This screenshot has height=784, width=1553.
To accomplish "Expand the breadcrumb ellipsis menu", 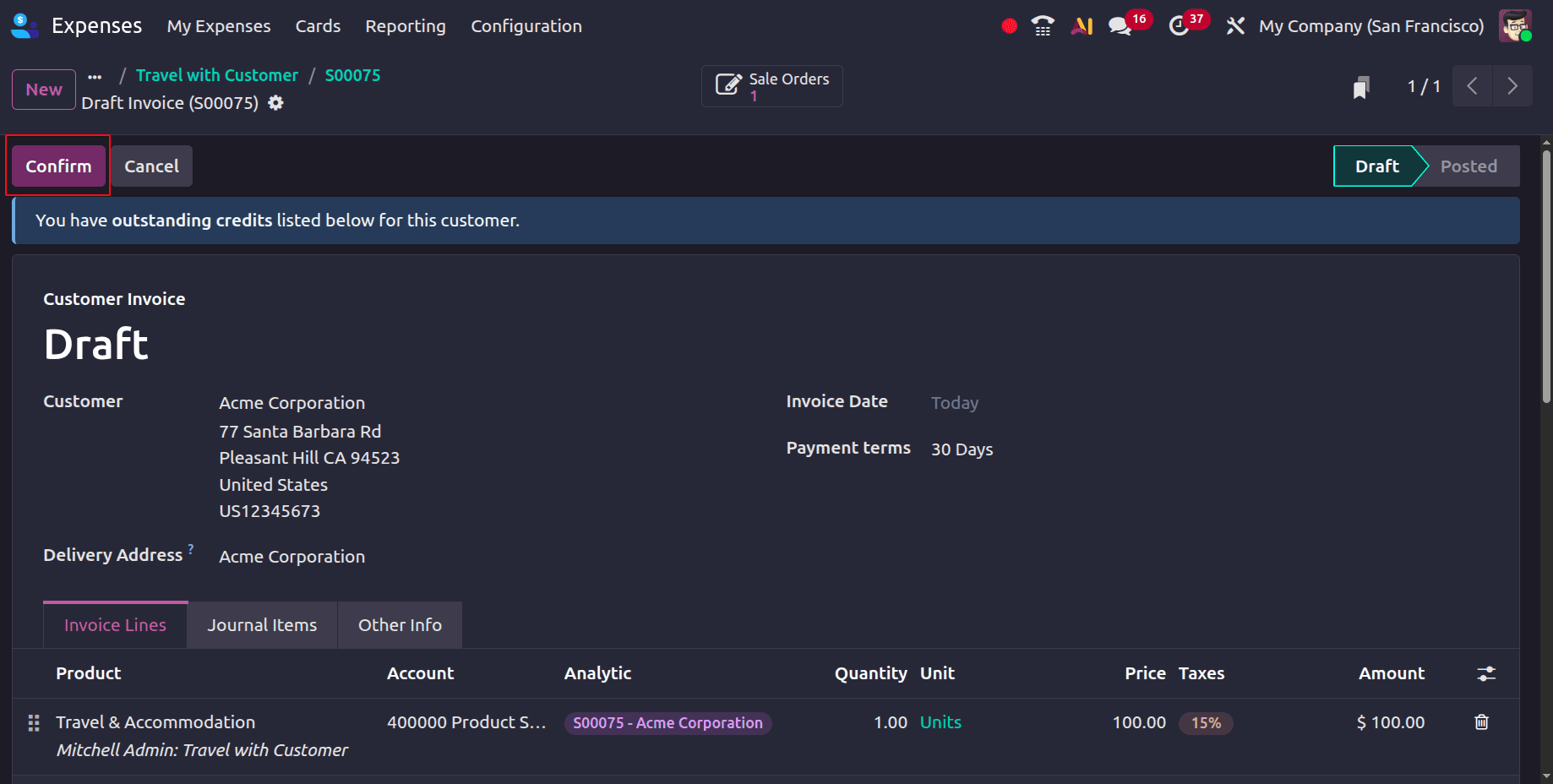I will 95,77.
